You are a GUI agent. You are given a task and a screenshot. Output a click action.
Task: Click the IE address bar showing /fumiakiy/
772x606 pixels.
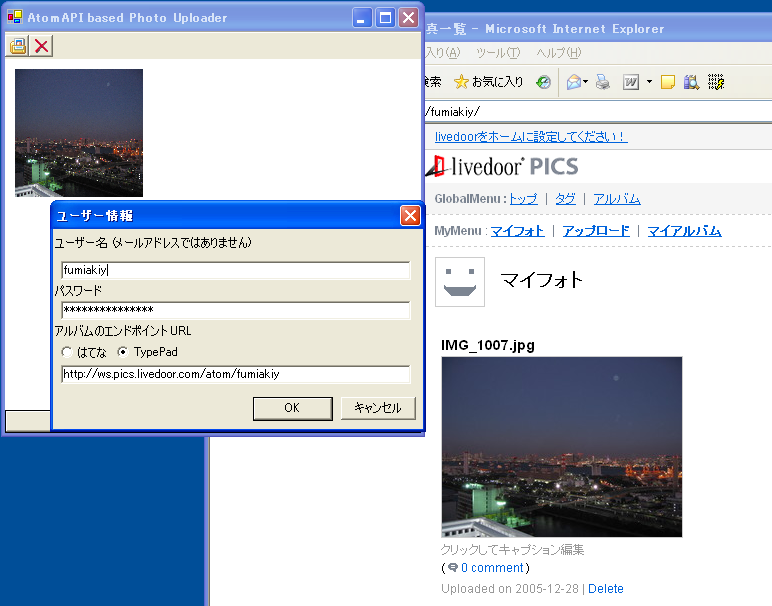pos(598,112)
